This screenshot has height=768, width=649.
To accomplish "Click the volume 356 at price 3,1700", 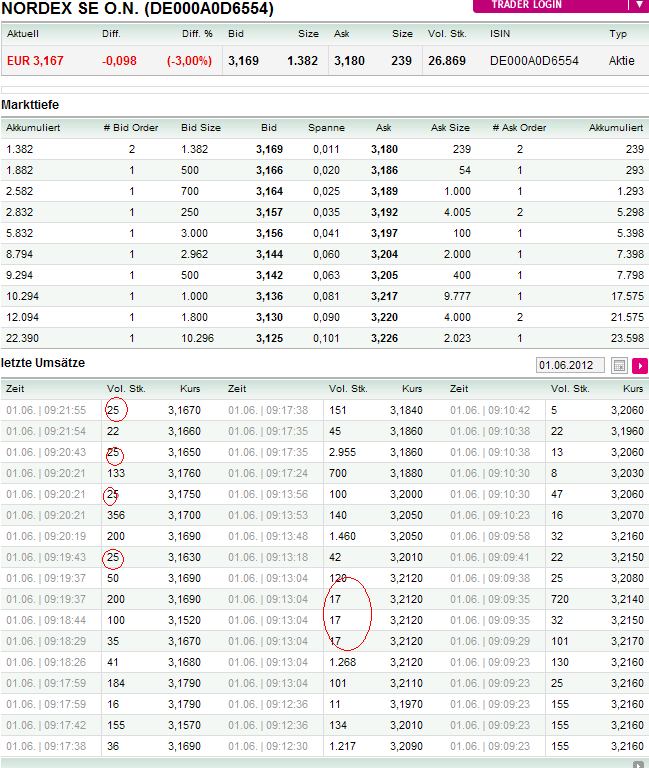I will (x=116, y=516).
